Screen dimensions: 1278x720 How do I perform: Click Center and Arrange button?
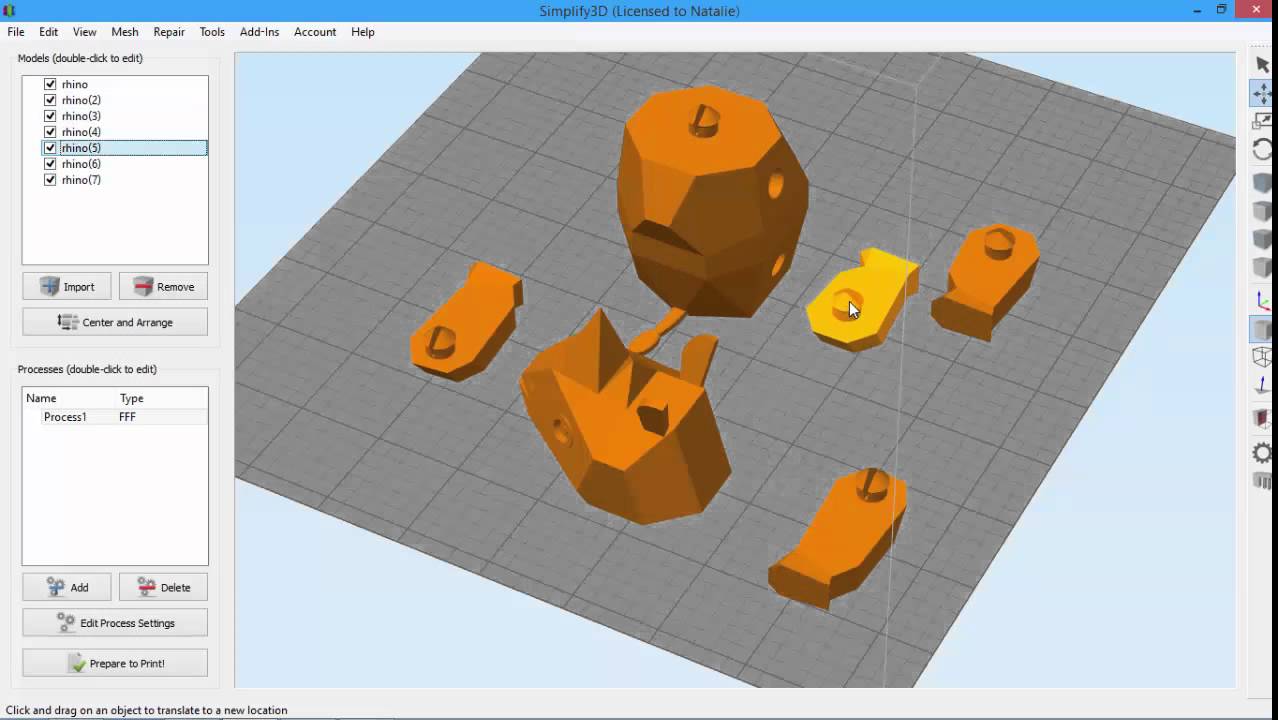(115, 322)
